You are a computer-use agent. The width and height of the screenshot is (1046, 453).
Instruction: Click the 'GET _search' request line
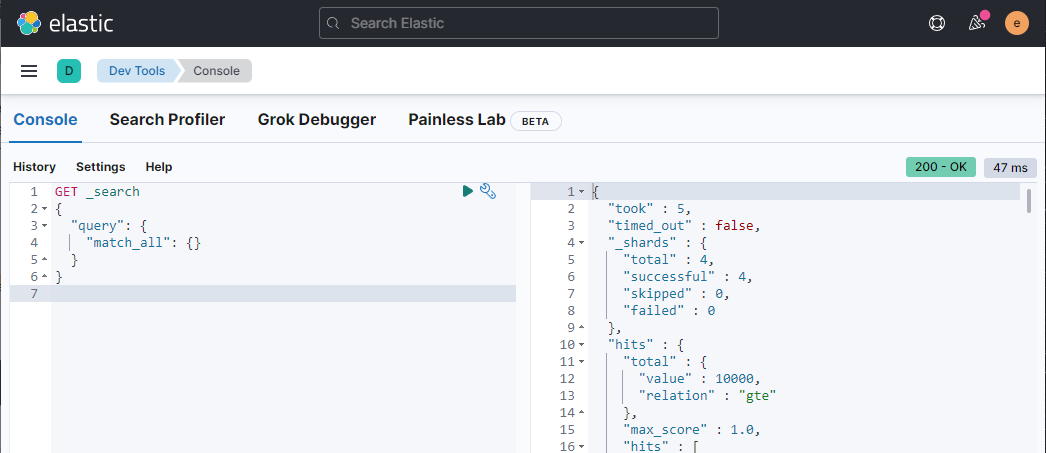pos(97,191)
